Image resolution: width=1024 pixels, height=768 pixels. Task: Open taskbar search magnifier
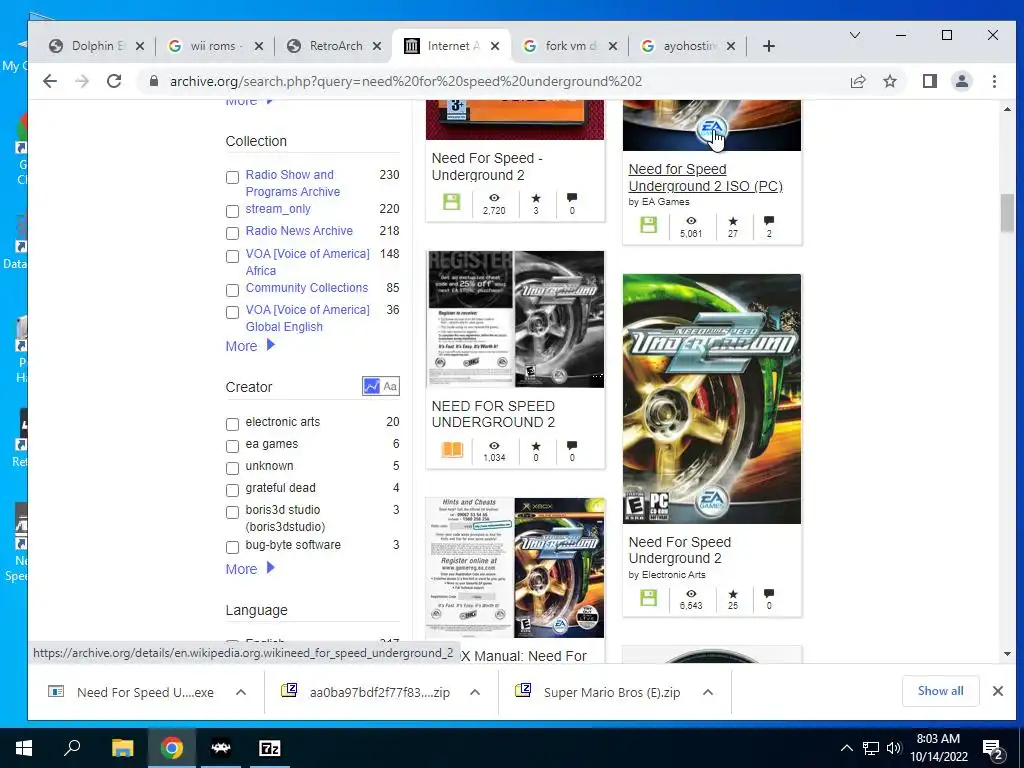[72, 748]
